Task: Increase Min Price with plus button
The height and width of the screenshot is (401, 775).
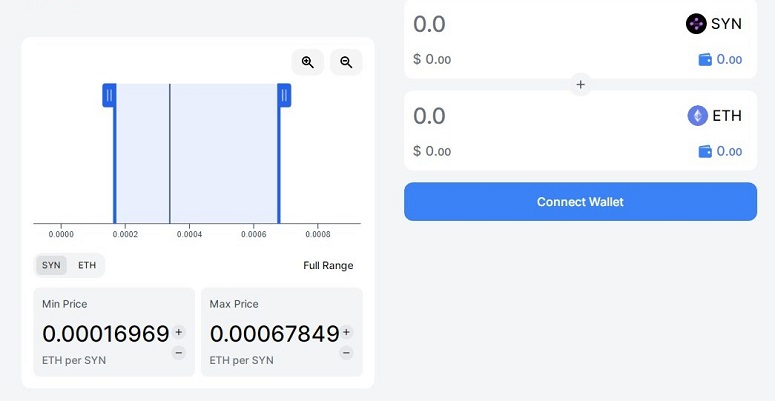Action: [179, 332]
